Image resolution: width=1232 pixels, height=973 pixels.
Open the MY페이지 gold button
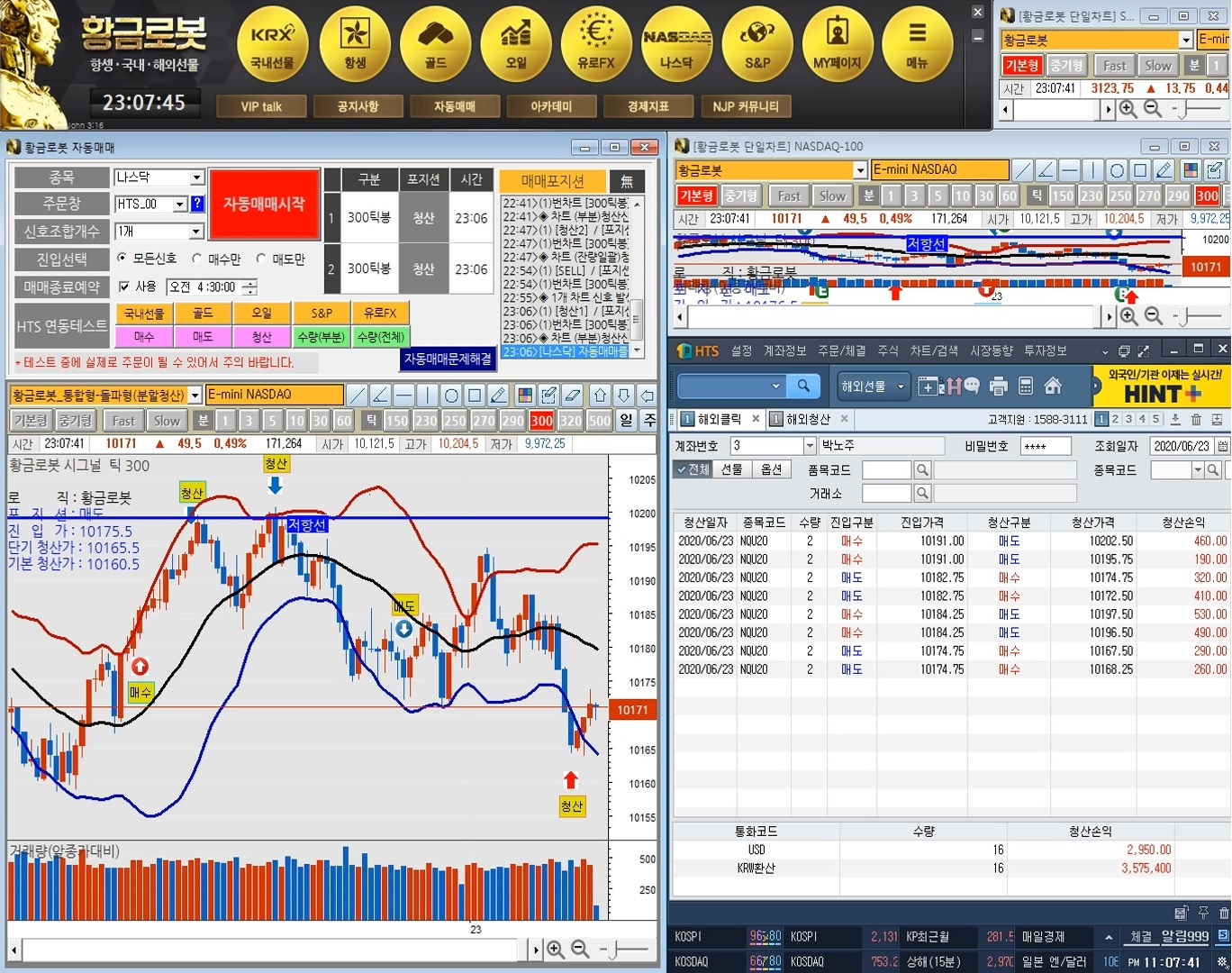point(838,43)
